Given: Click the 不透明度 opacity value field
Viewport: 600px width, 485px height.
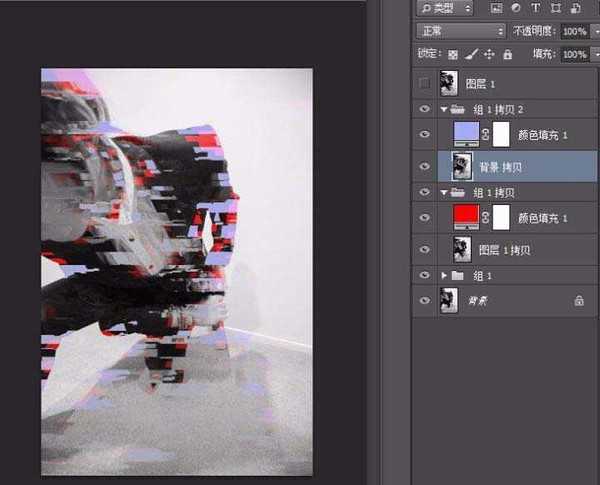Looking at the screenshot, I should coord(574,31).
